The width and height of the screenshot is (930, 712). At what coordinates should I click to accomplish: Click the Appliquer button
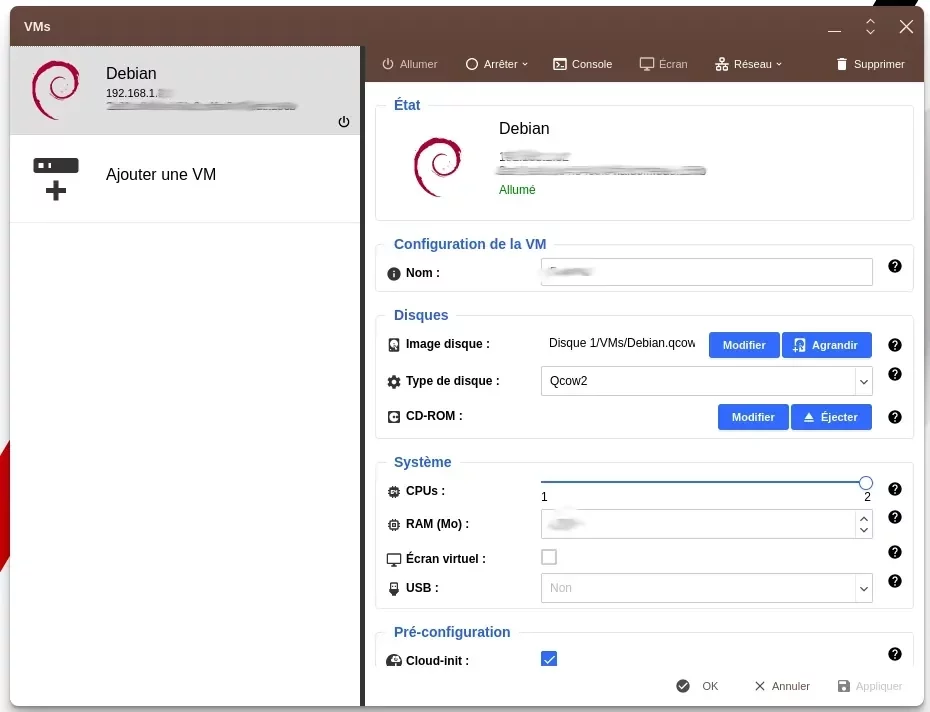pyautogui.click(x=870, y=686)
